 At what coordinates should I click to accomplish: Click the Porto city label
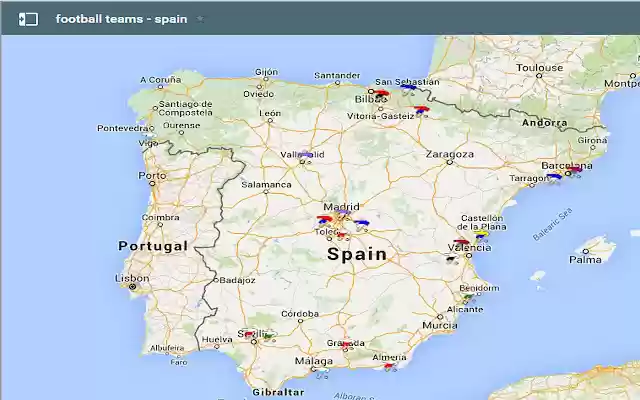(152, 176)
